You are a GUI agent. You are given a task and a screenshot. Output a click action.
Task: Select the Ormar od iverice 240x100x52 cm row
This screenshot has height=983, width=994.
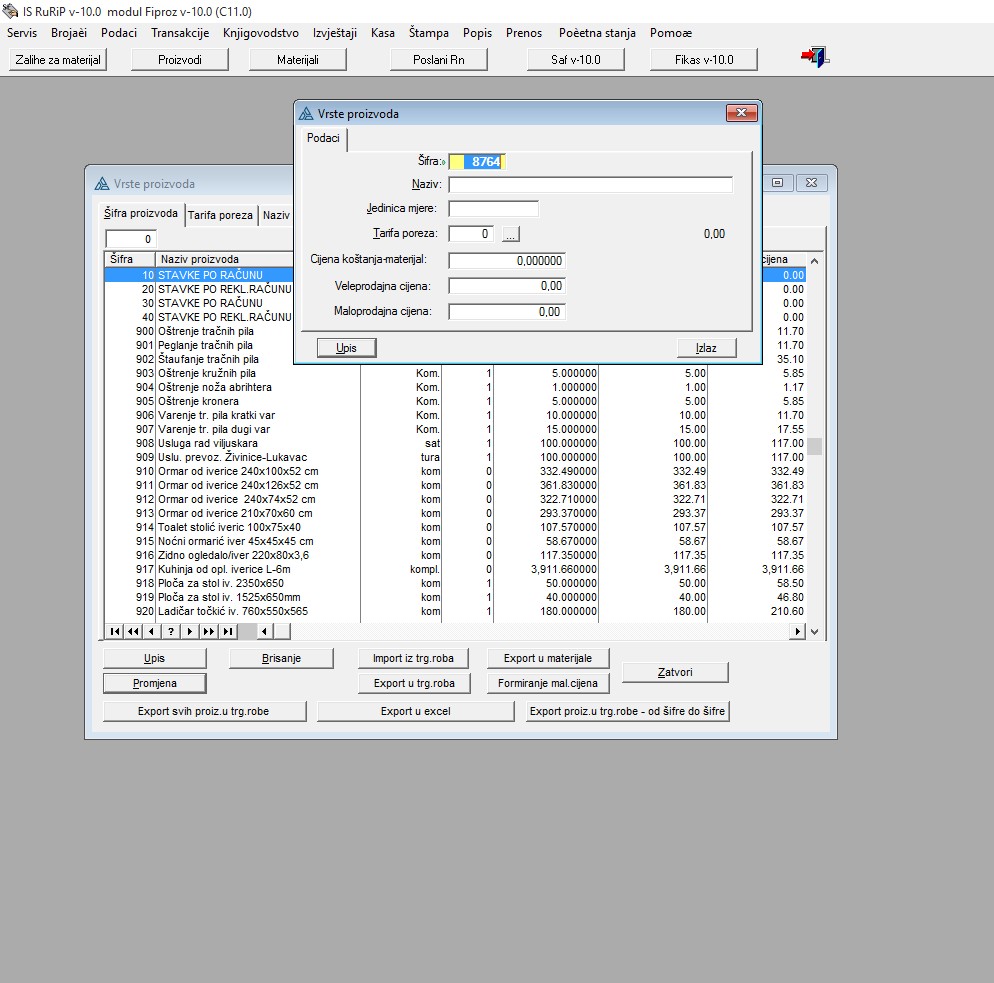[238, 471]
